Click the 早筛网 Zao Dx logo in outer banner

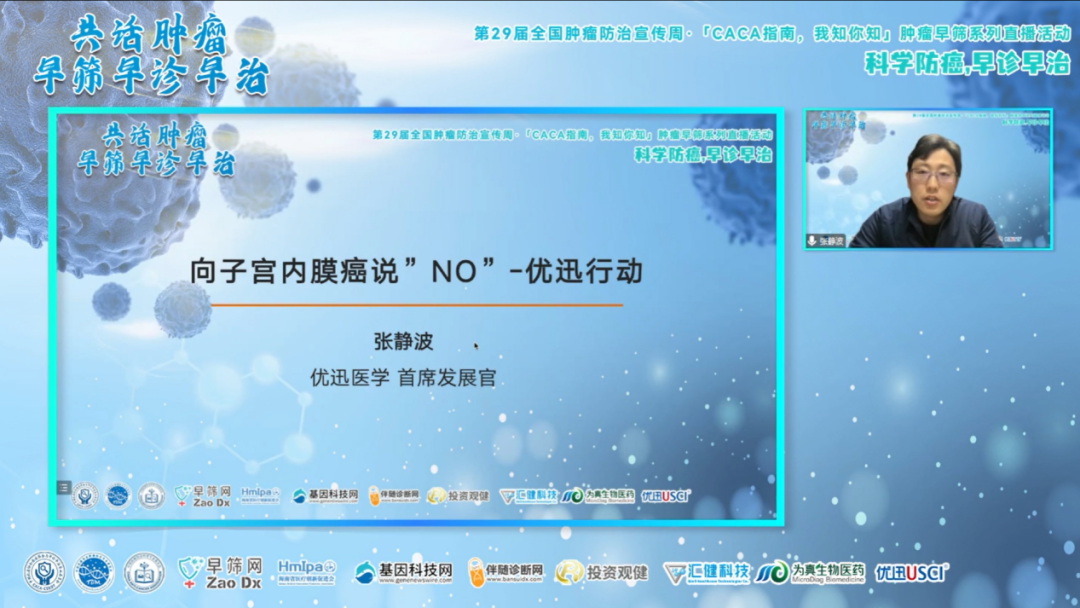click(220, 573)
